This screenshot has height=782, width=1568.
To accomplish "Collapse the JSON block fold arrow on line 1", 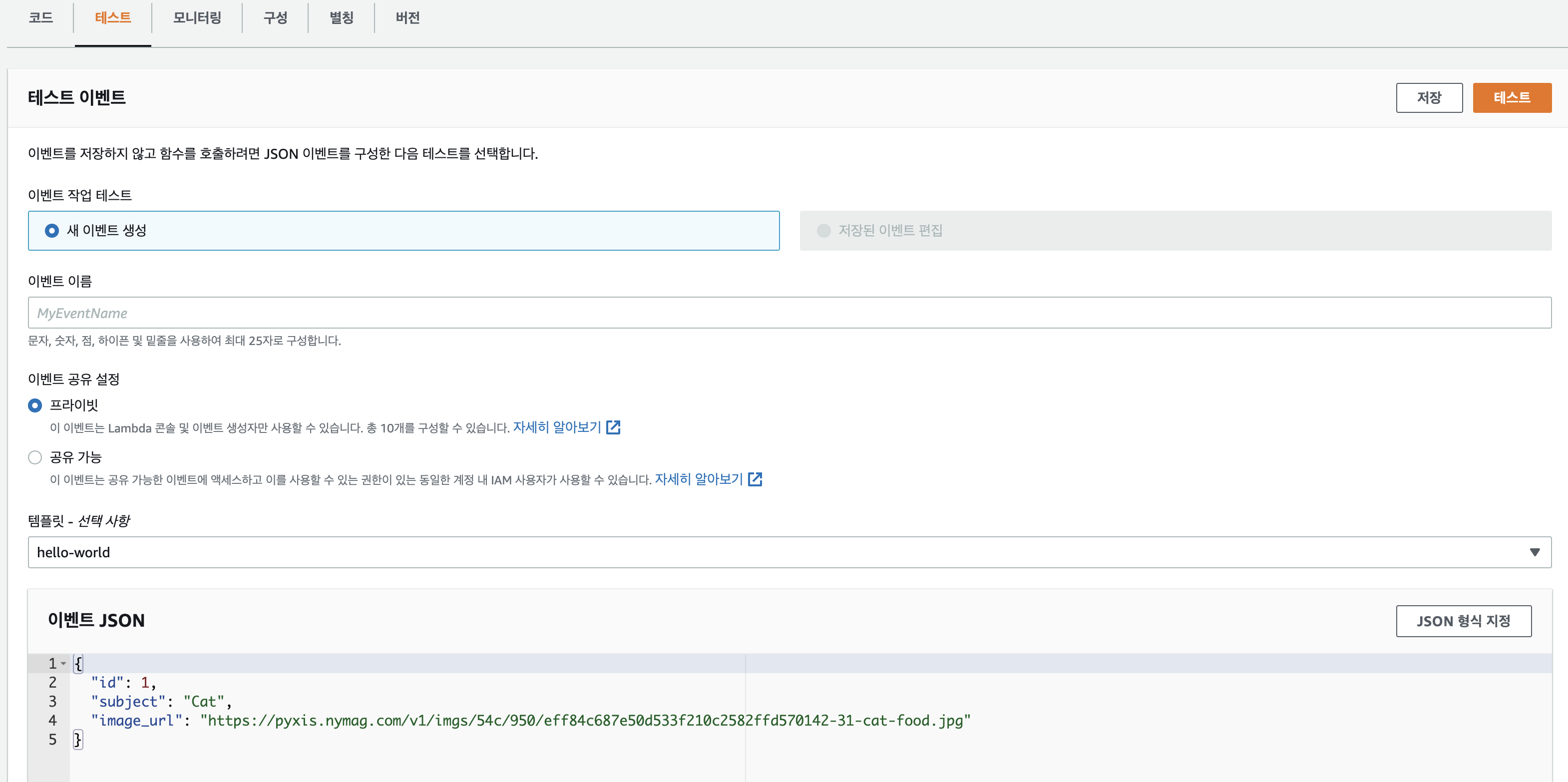I will pyautogui.click(x=63, y=663).
